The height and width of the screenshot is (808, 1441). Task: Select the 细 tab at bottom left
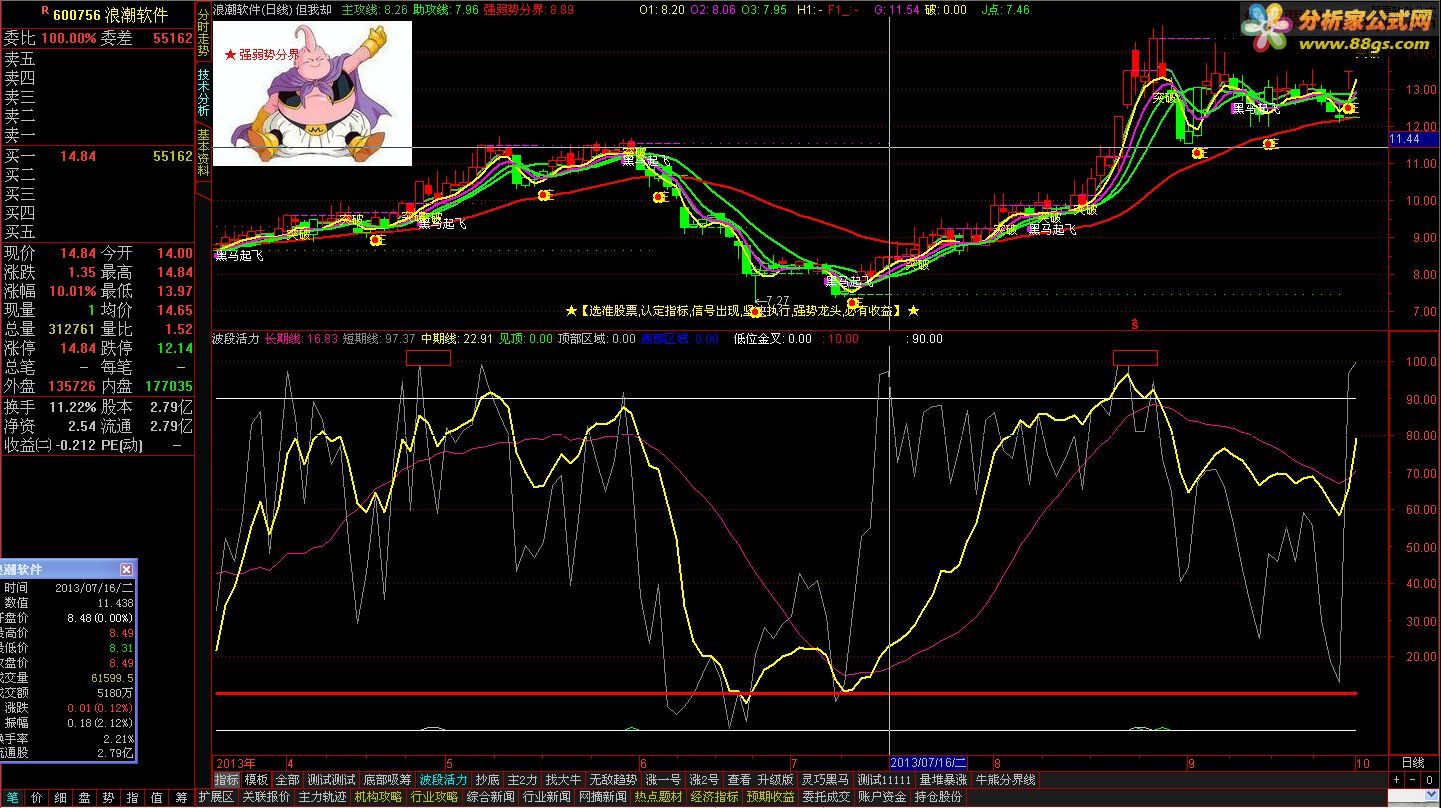(x=60, y=797)
